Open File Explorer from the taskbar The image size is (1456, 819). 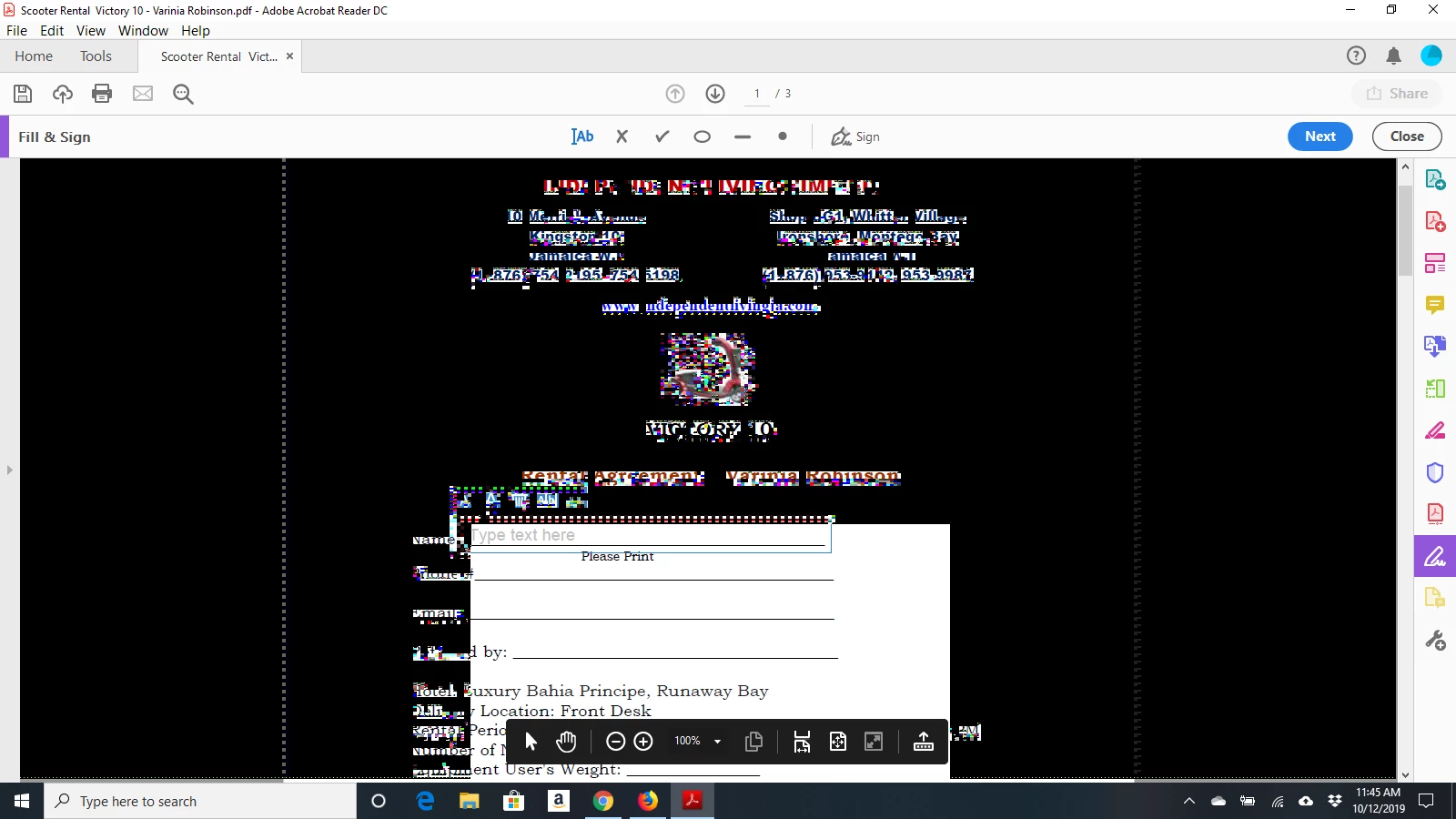[x=469, y=801]
